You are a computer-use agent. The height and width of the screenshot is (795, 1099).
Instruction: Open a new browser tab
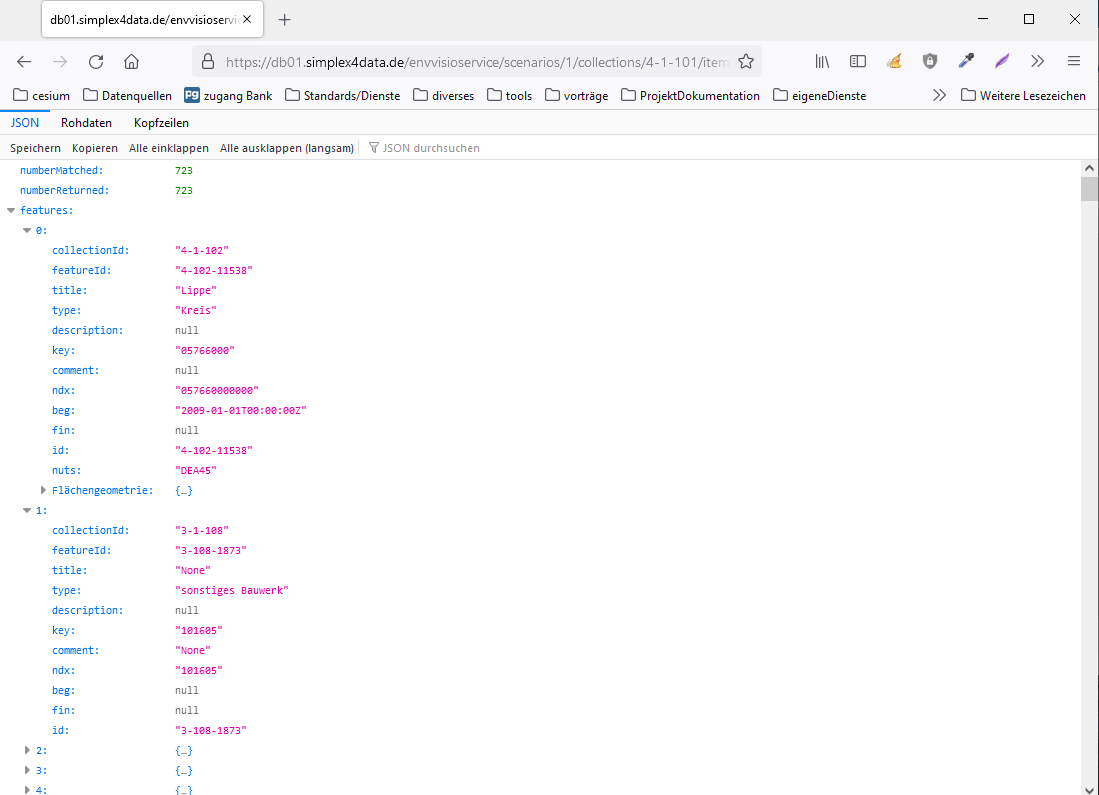(x=285, y=20)
